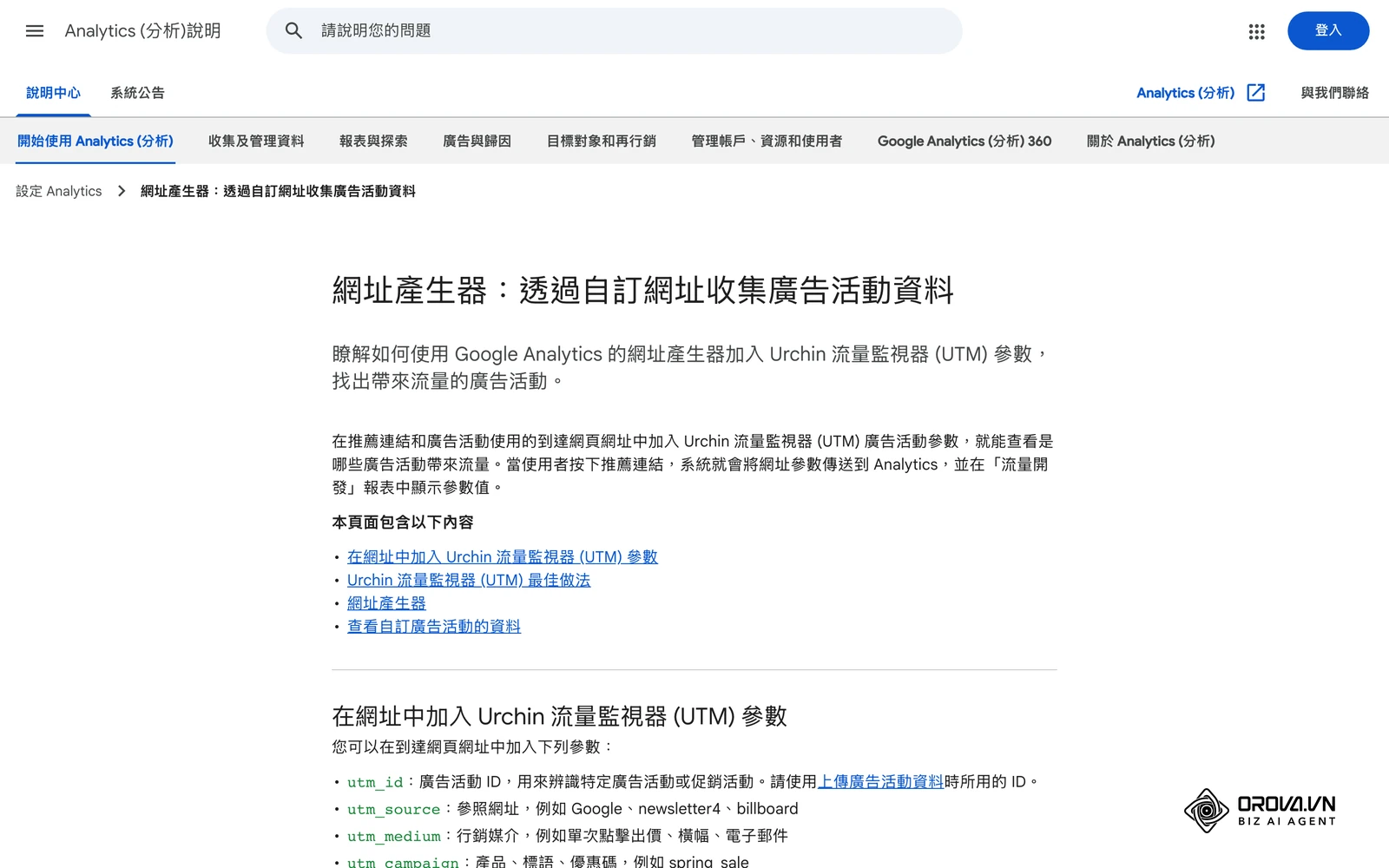Open the 上傳廣告活動資料 link
This screenshot has width=1389, height=868.
pyautogui.click(x=880, y=782)
